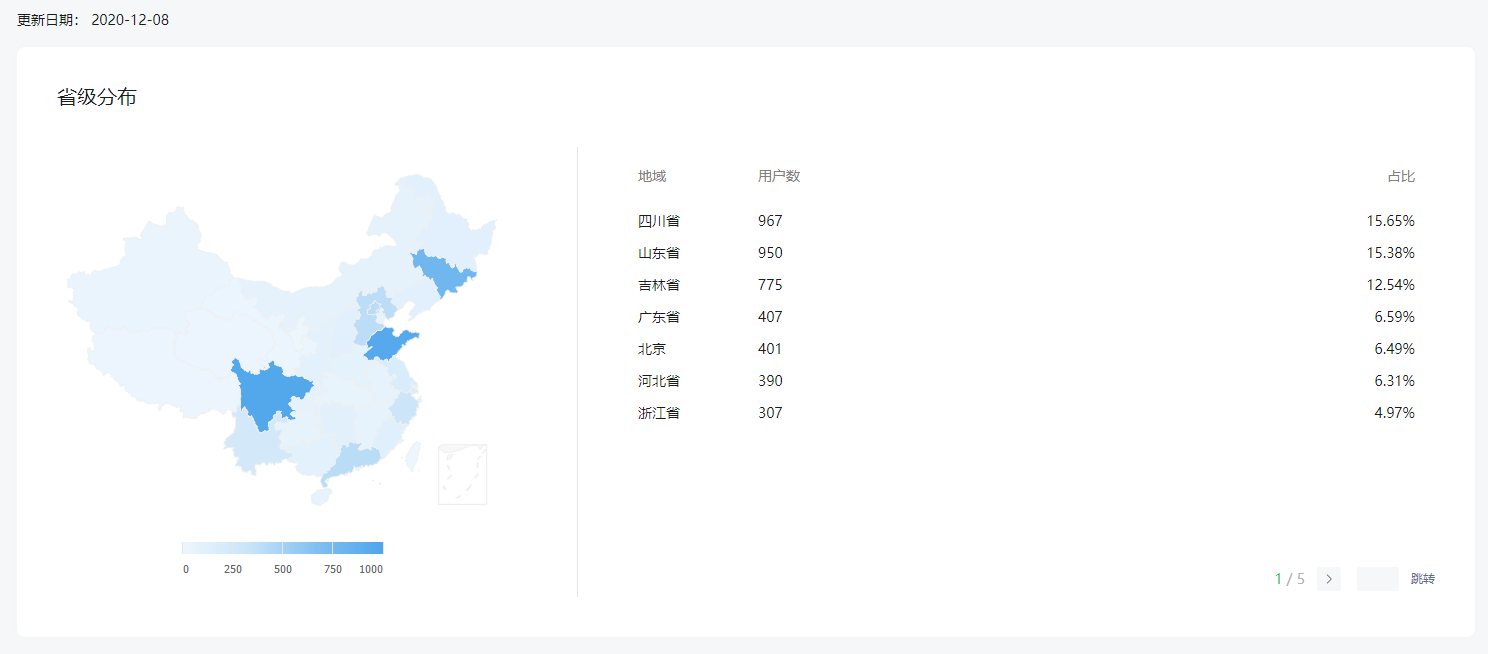Select Zhejiang province on the map
The width and height of the screenshot is (1488, 654).
click(405, 407)
